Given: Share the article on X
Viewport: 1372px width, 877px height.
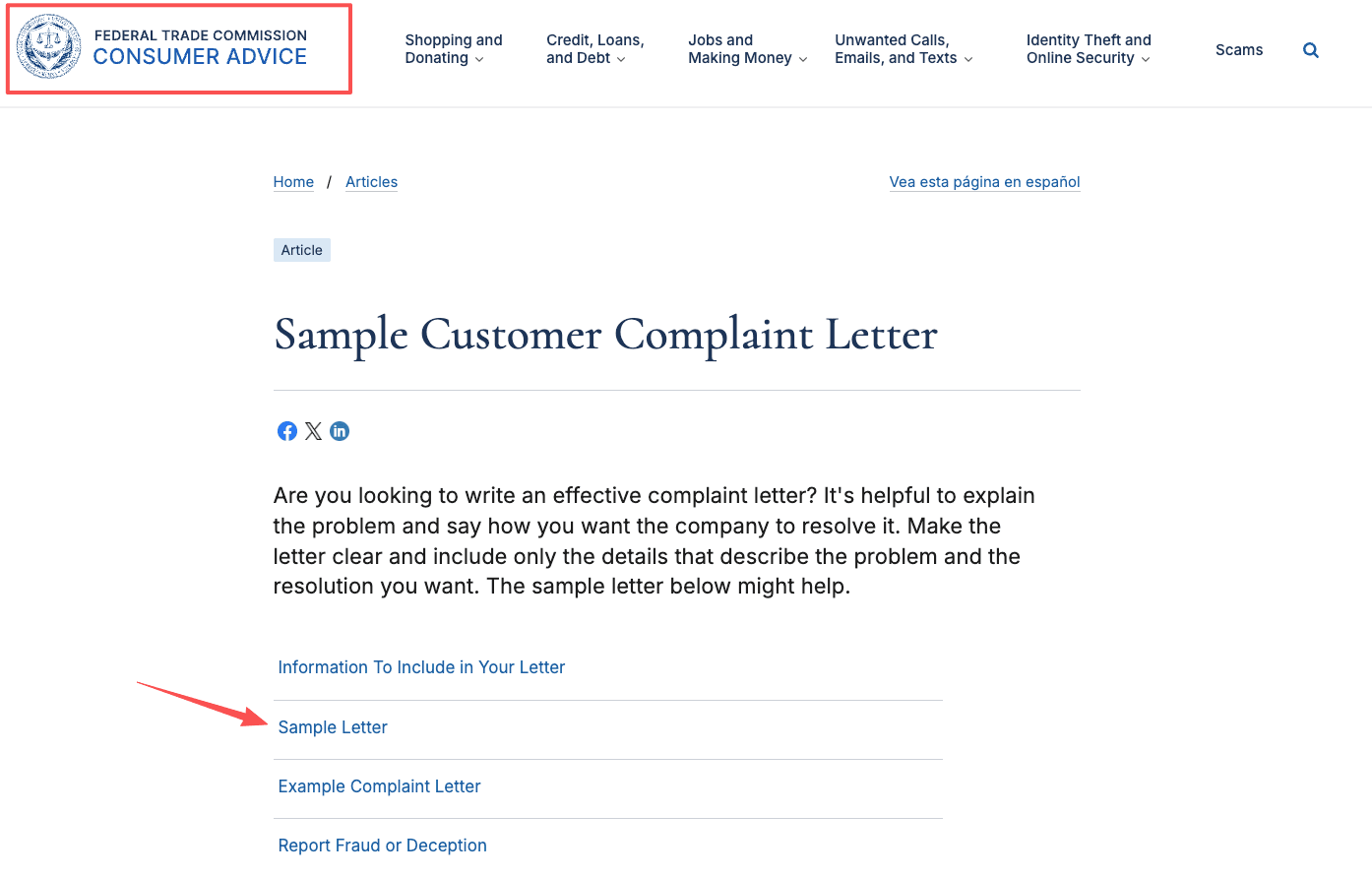Looking at the screenshot, I should [313, 431].
